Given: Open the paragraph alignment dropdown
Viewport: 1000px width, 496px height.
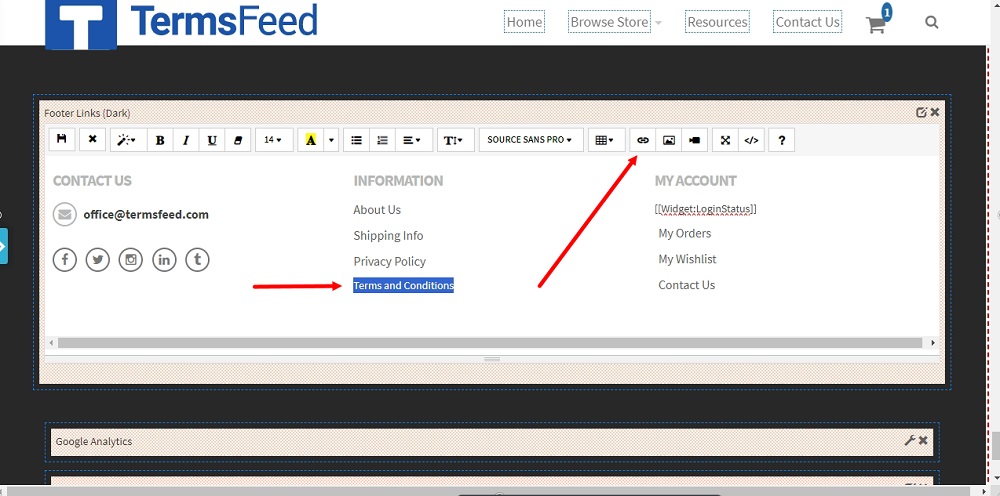Looking at the screenshot, I should tap(412, 140).
